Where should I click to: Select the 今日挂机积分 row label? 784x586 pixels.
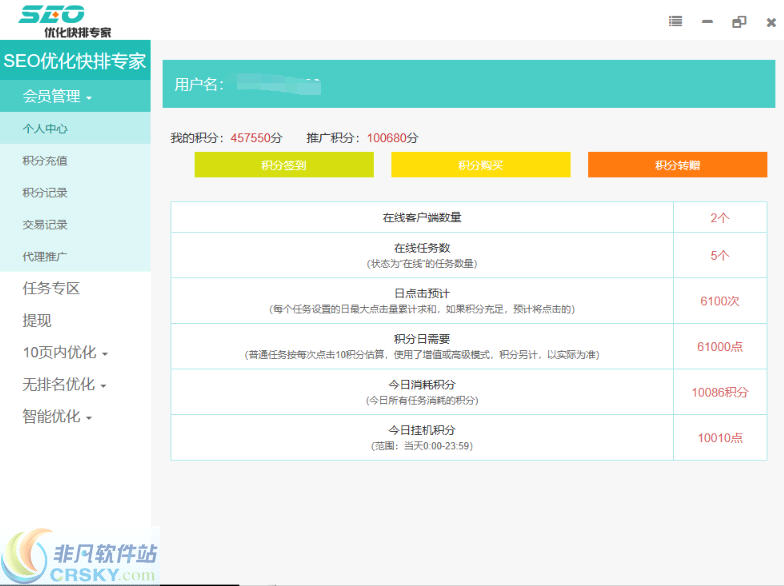click(422, 430)
